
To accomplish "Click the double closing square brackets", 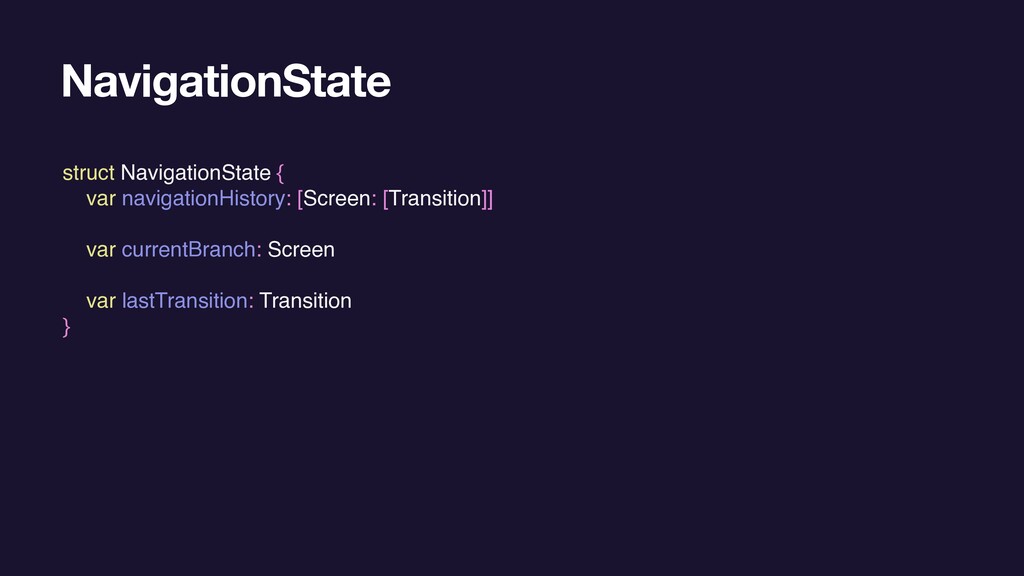I will 487,199.
